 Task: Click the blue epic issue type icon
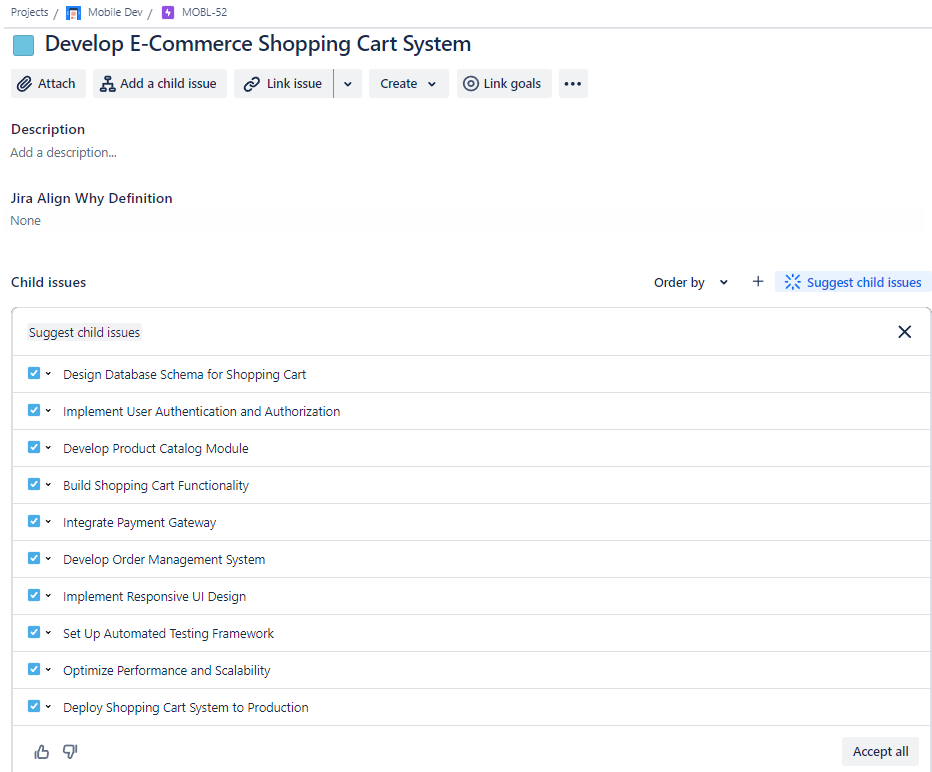click(x=23, y=45)
